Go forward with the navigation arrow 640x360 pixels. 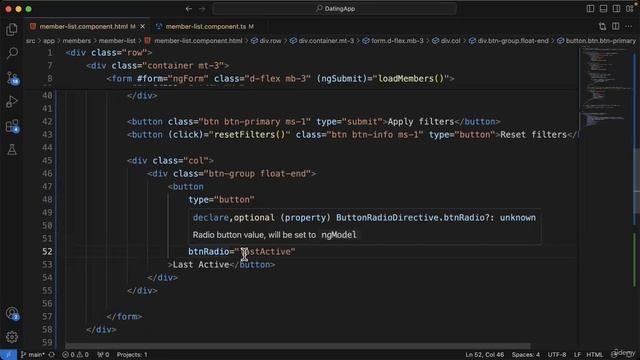coord(202,9)
